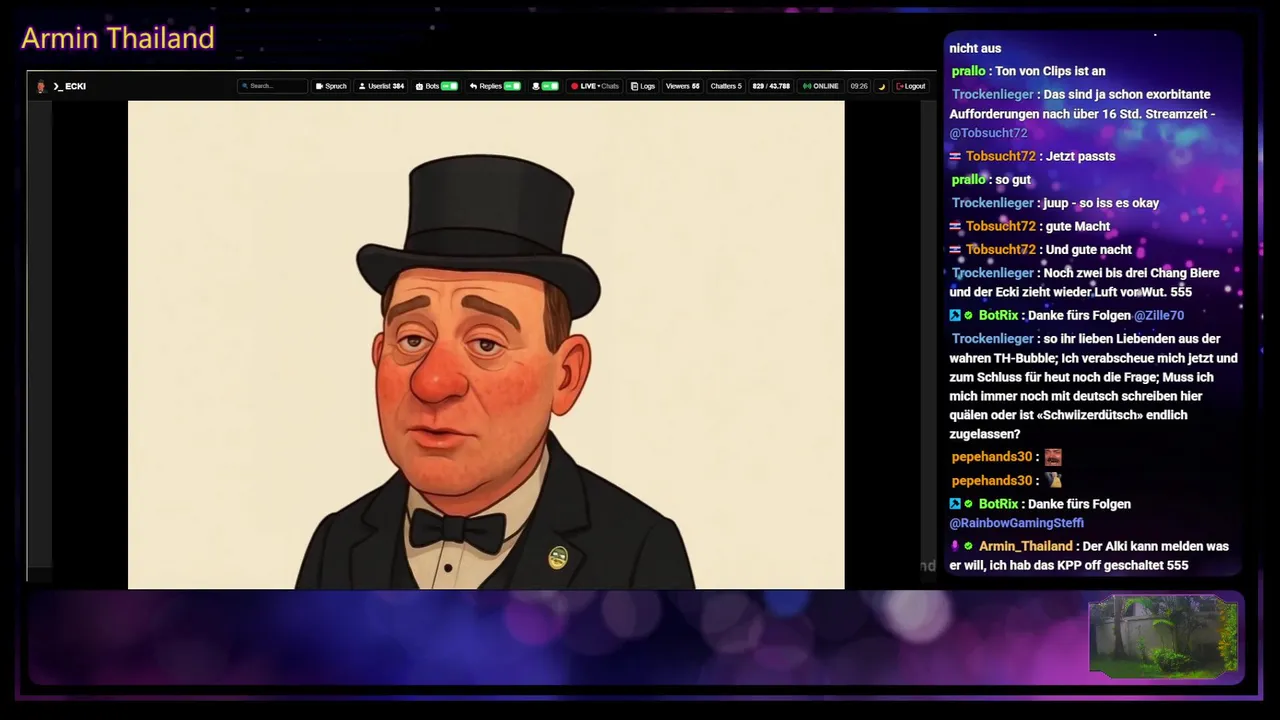Screen dimensions: 1280x720
Task: Click the garden webcam thumbnail
Action: coord(1163,636)
